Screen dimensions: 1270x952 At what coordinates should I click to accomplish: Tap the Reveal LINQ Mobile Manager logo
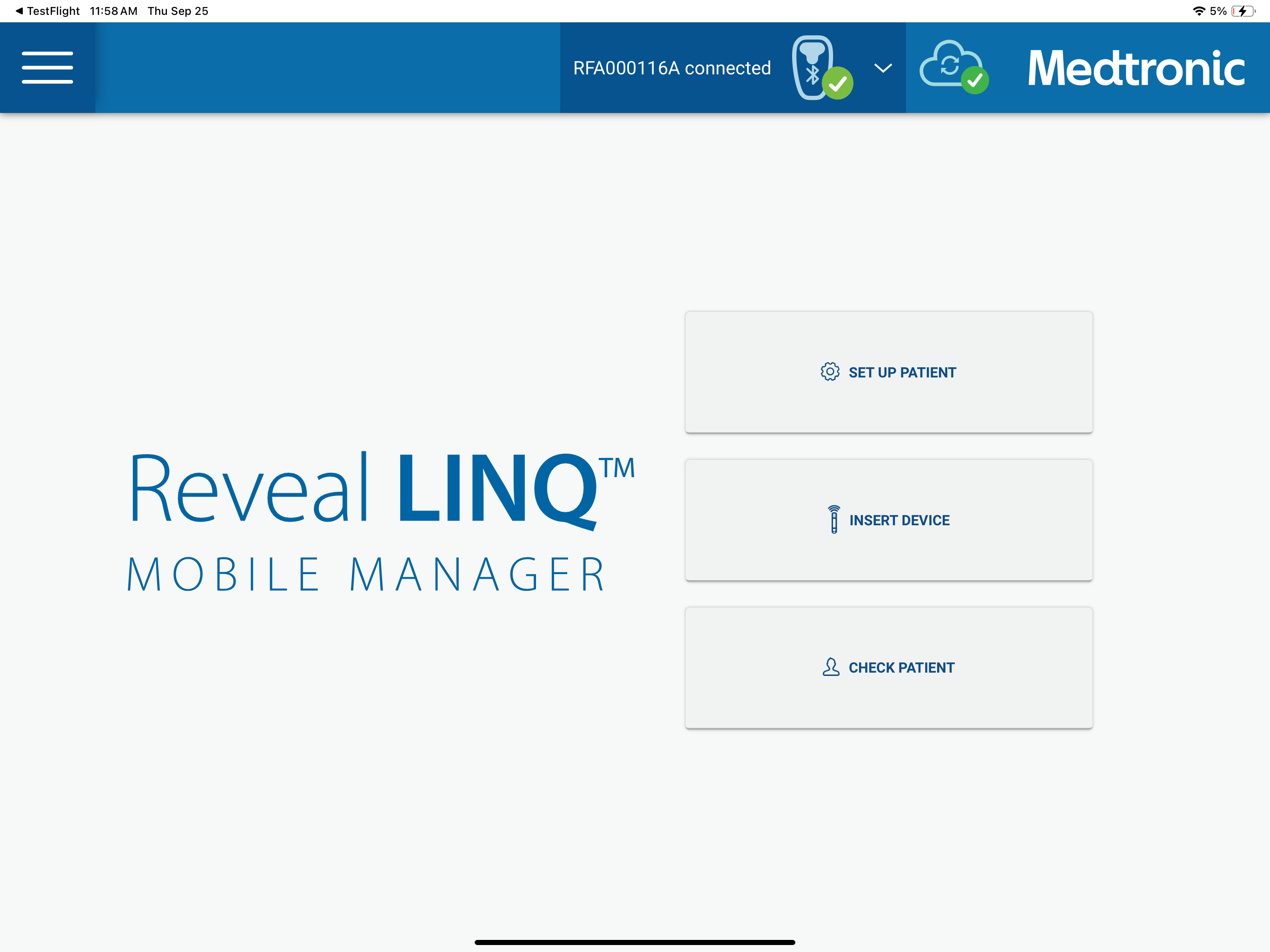[x=380, y=522]
